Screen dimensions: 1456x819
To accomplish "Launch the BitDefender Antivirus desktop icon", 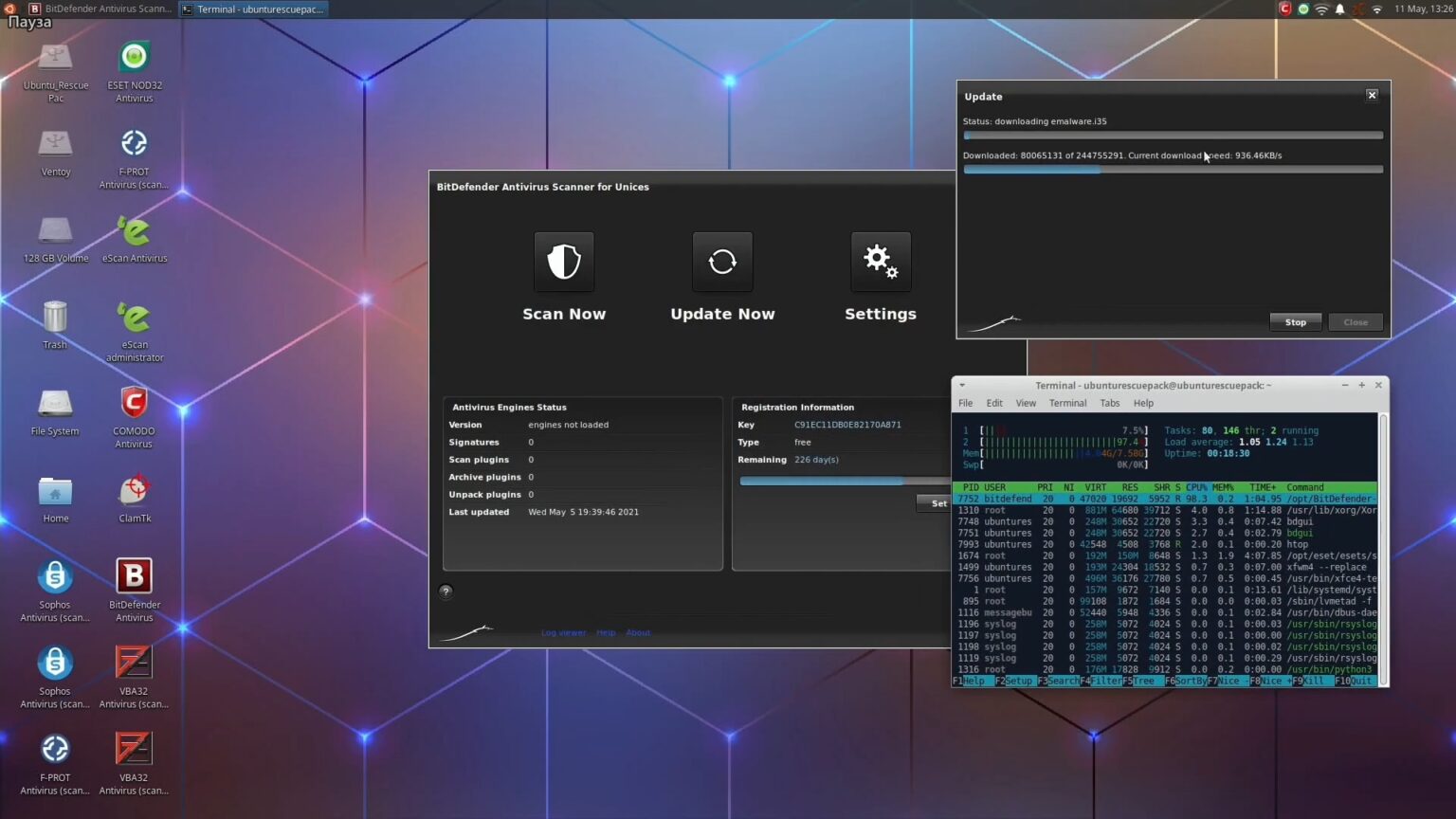I will [134, 591].
